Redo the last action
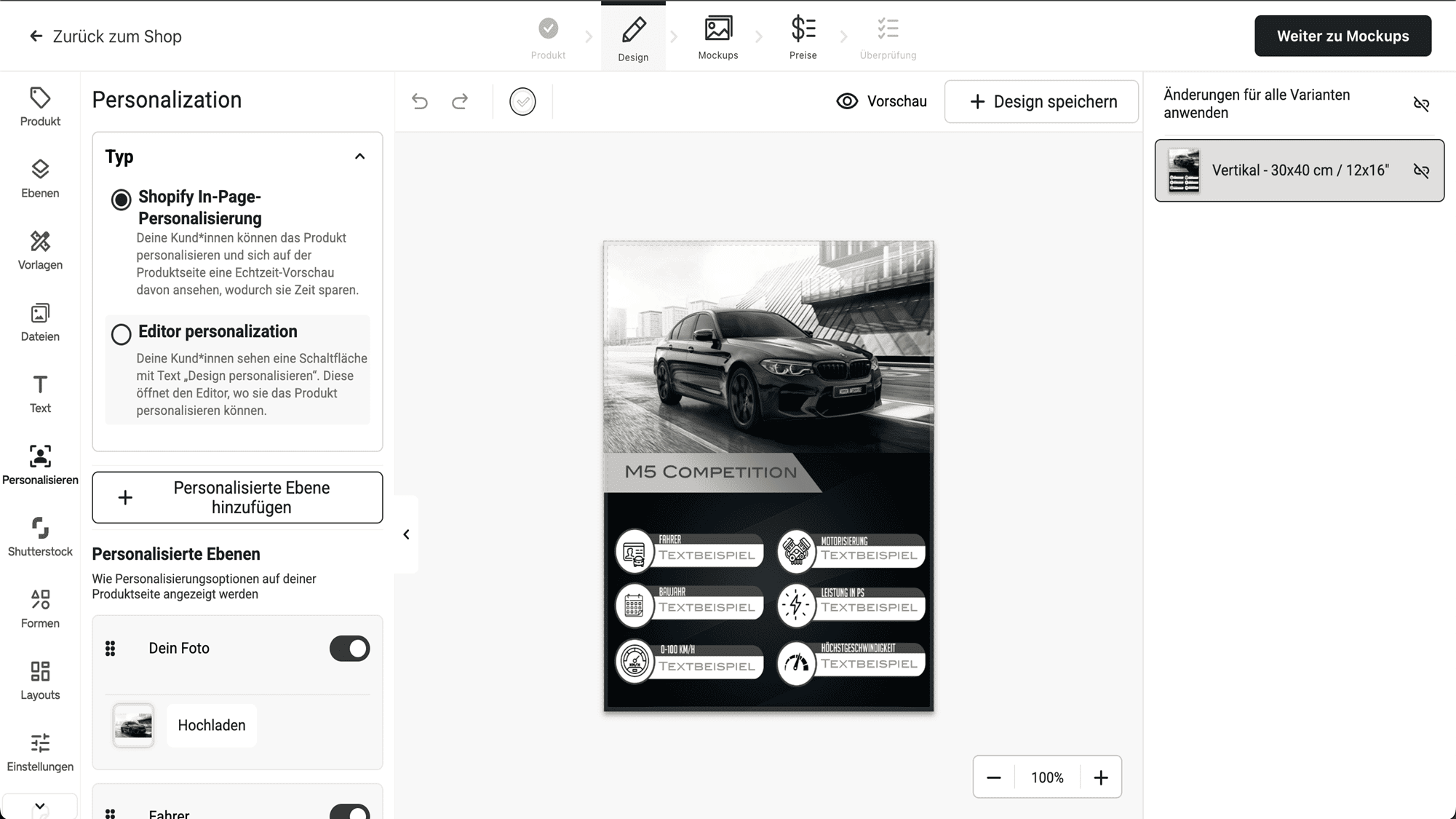Screen dimensions: 1456x819 click(460, 101)
